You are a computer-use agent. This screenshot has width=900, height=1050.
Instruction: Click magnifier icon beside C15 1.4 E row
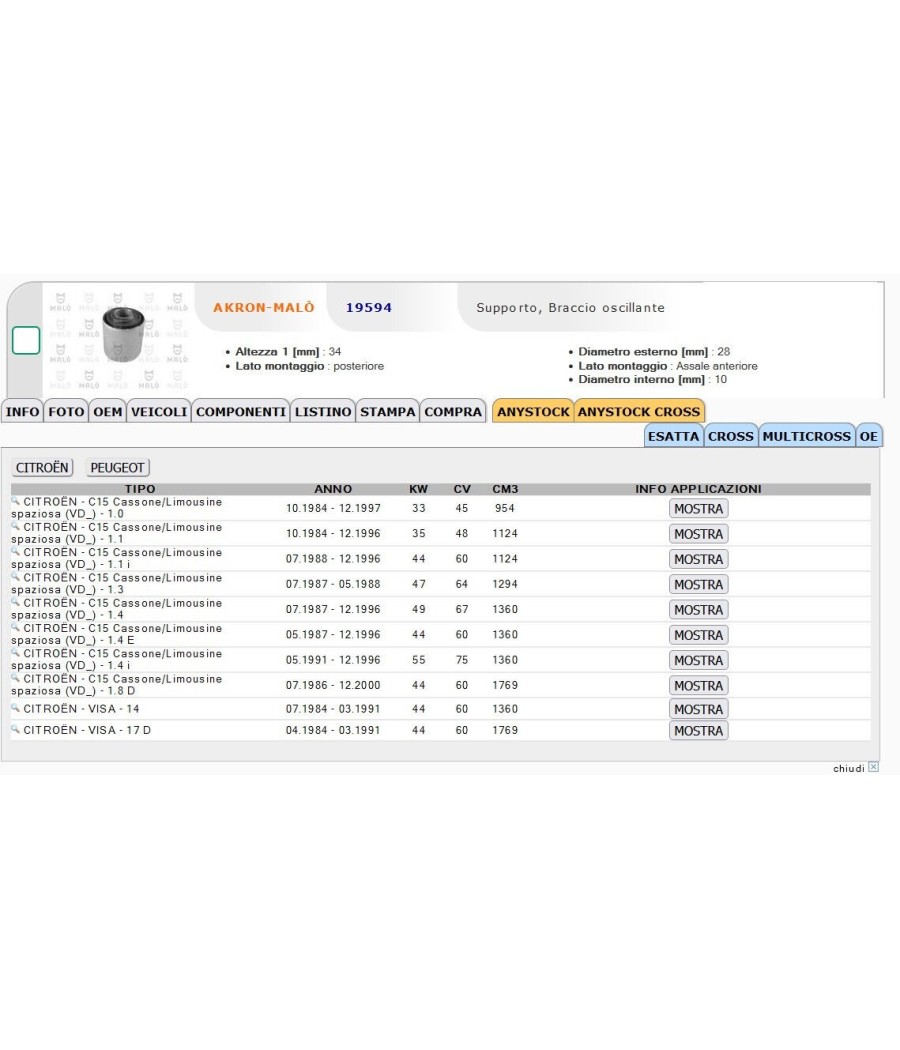click(x=15, y=627)
